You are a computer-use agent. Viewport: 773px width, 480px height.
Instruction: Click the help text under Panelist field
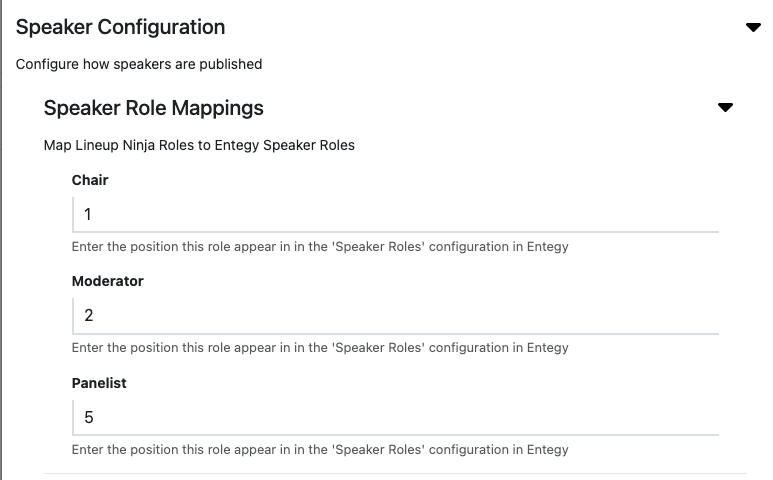tap(320, 450)
